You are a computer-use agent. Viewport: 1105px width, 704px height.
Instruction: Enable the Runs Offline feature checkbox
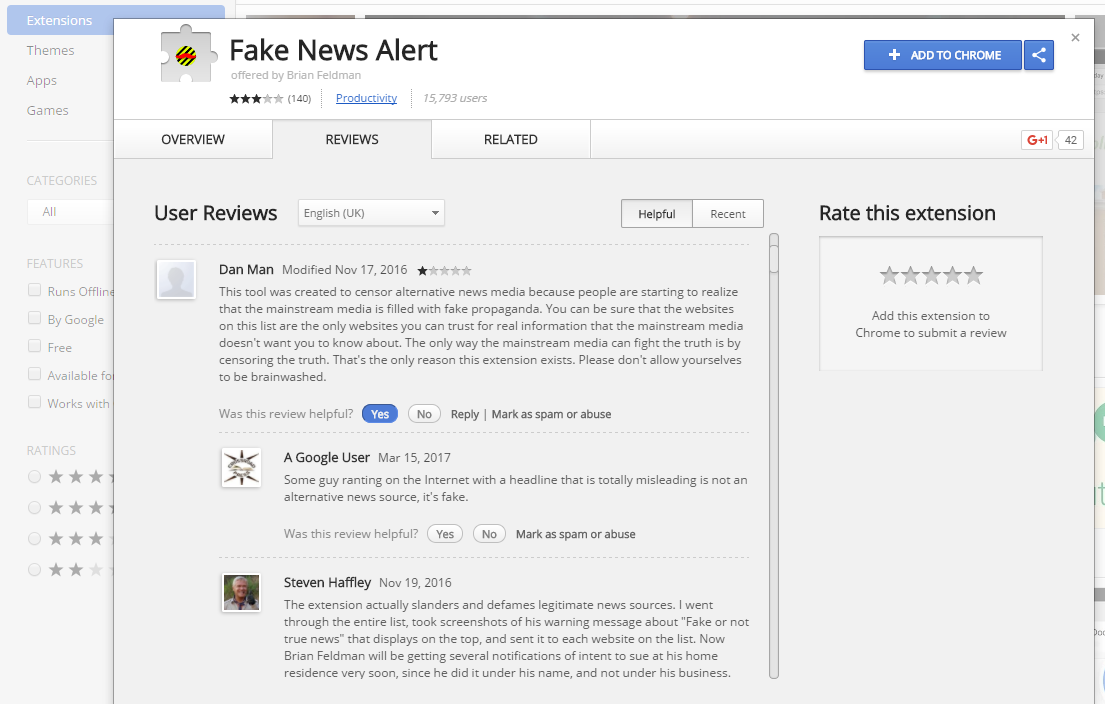pos(35,291)
